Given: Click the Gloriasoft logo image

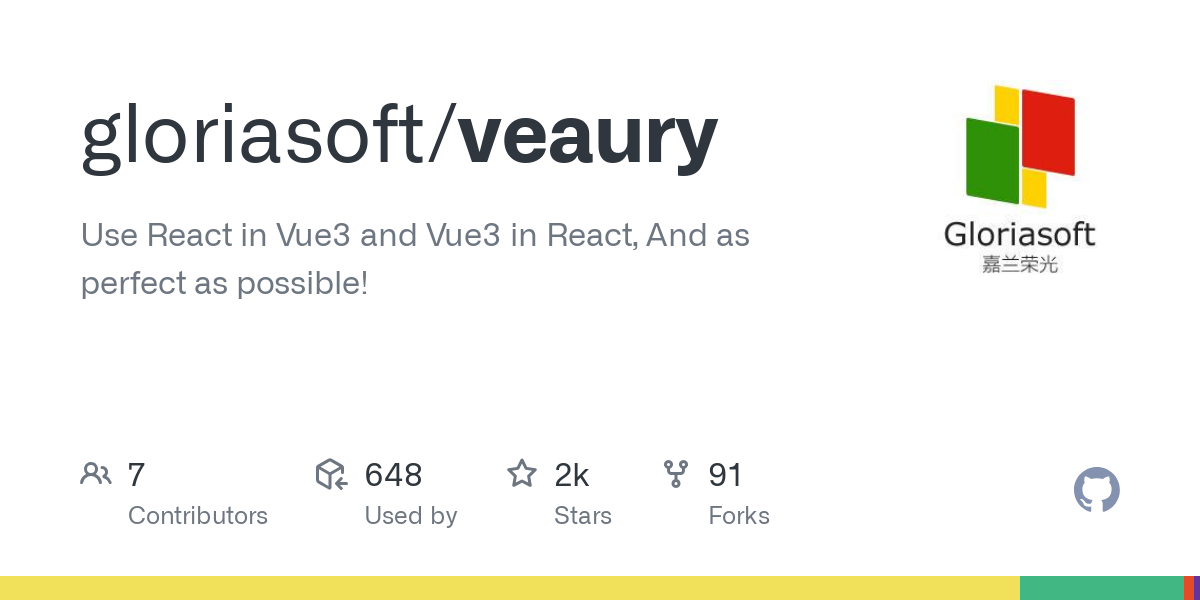Looking at the screenshot, I should pyautogui.click(x=1020, y=180).
